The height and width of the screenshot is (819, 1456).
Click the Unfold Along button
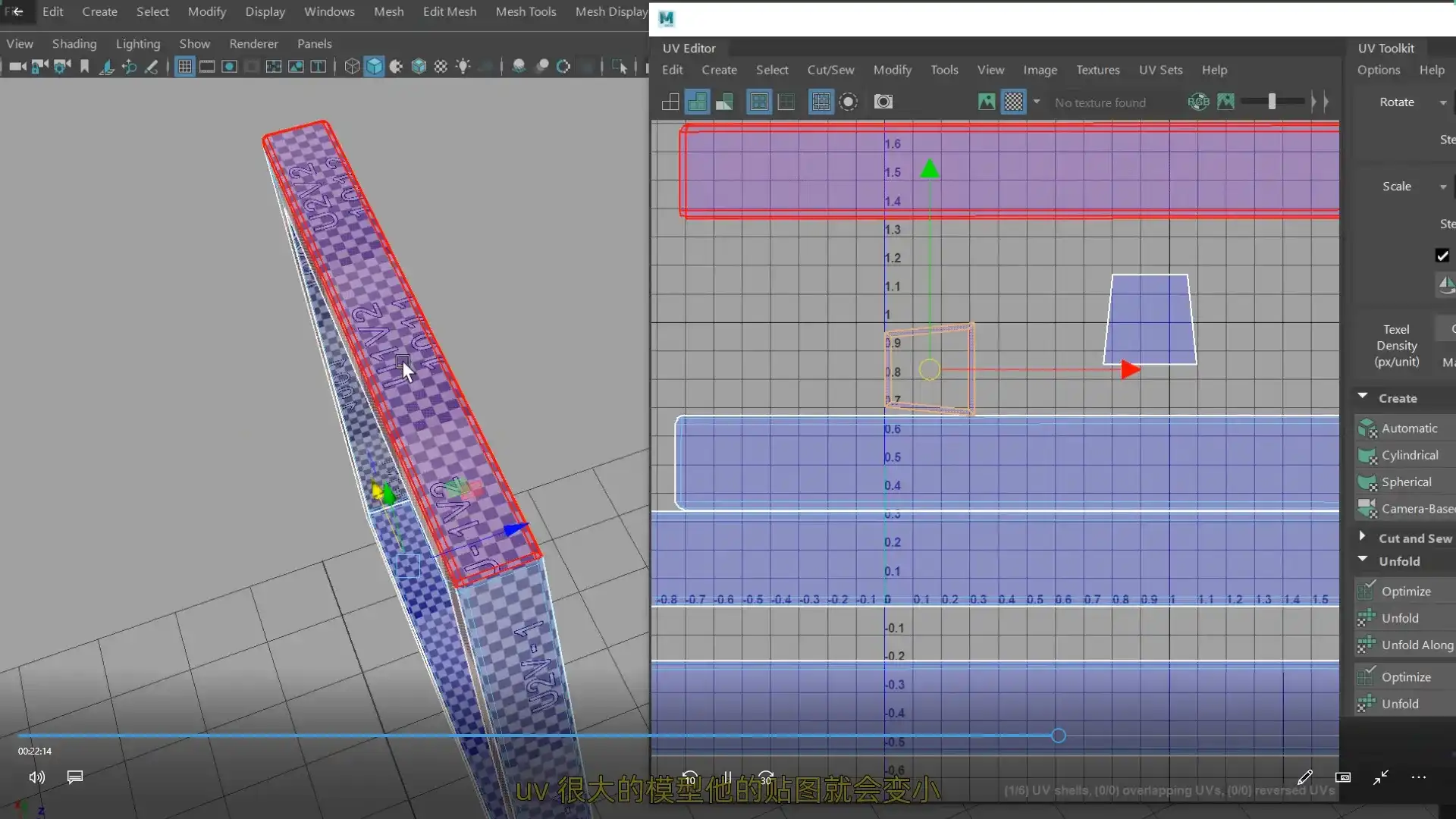pyautogui.click(x=1417, y=645)
